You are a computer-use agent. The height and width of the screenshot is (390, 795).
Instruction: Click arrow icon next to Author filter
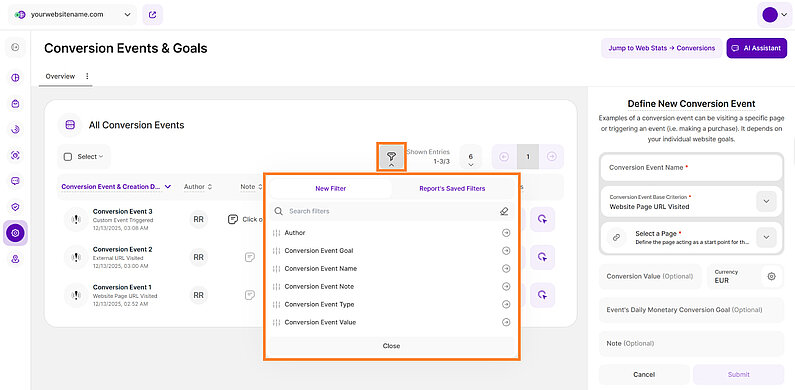coord(506,233)
